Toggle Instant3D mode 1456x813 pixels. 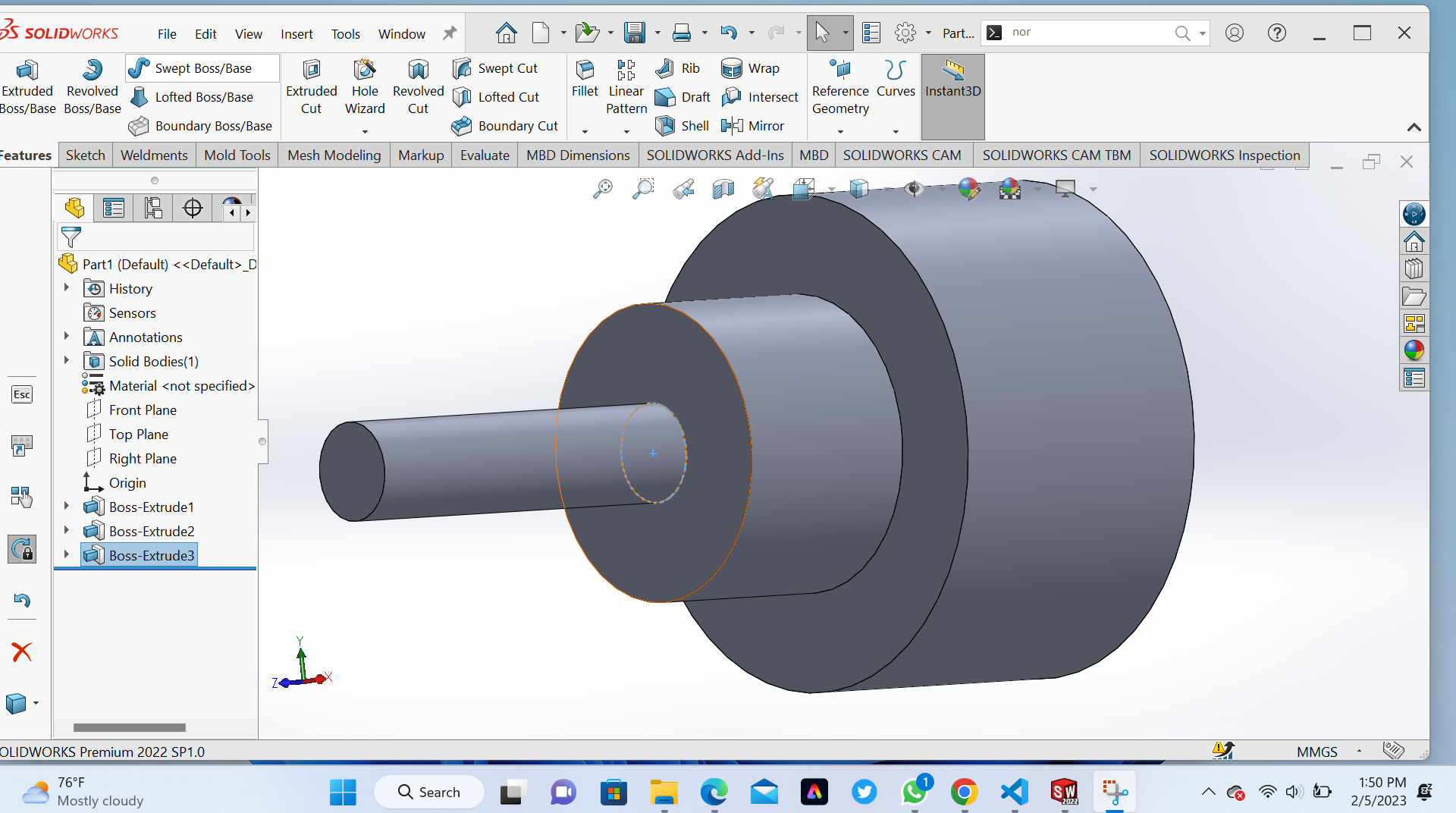953,96
